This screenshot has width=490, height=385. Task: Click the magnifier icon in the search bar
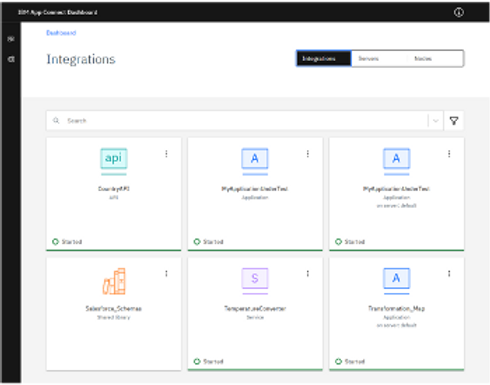pyautogui.click(x=56, y=120)
